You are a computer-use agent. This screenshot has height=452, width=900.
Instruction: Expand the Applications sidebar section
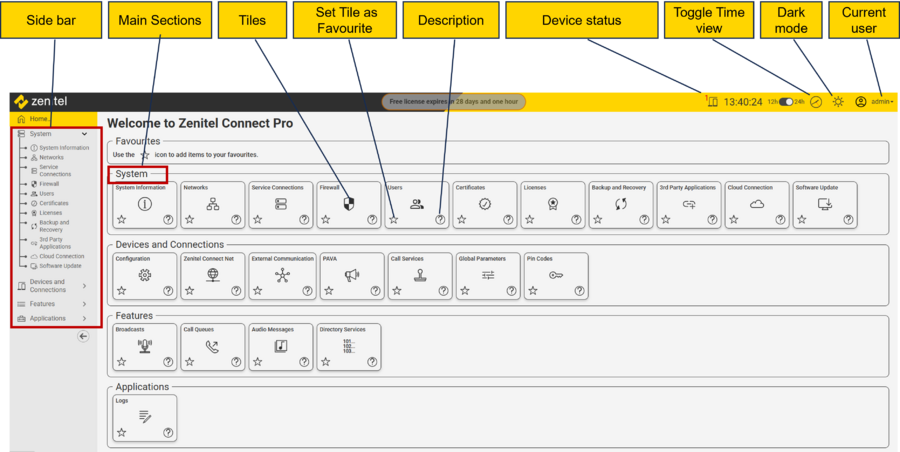[84, 318]
